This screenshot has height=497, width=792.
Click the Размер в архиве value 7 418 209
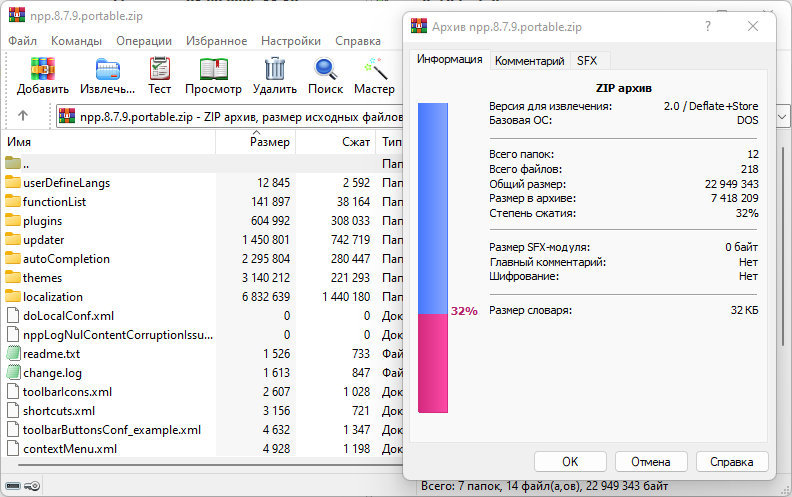point(734,198)
